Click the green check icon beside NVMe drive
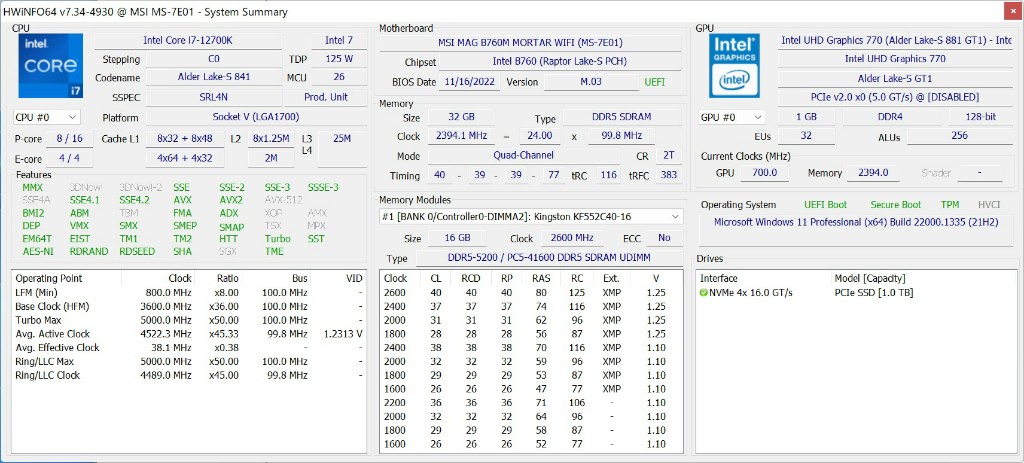Viewport: 1024px width, 463px height. pyautogui.click(x=703, y=292)
